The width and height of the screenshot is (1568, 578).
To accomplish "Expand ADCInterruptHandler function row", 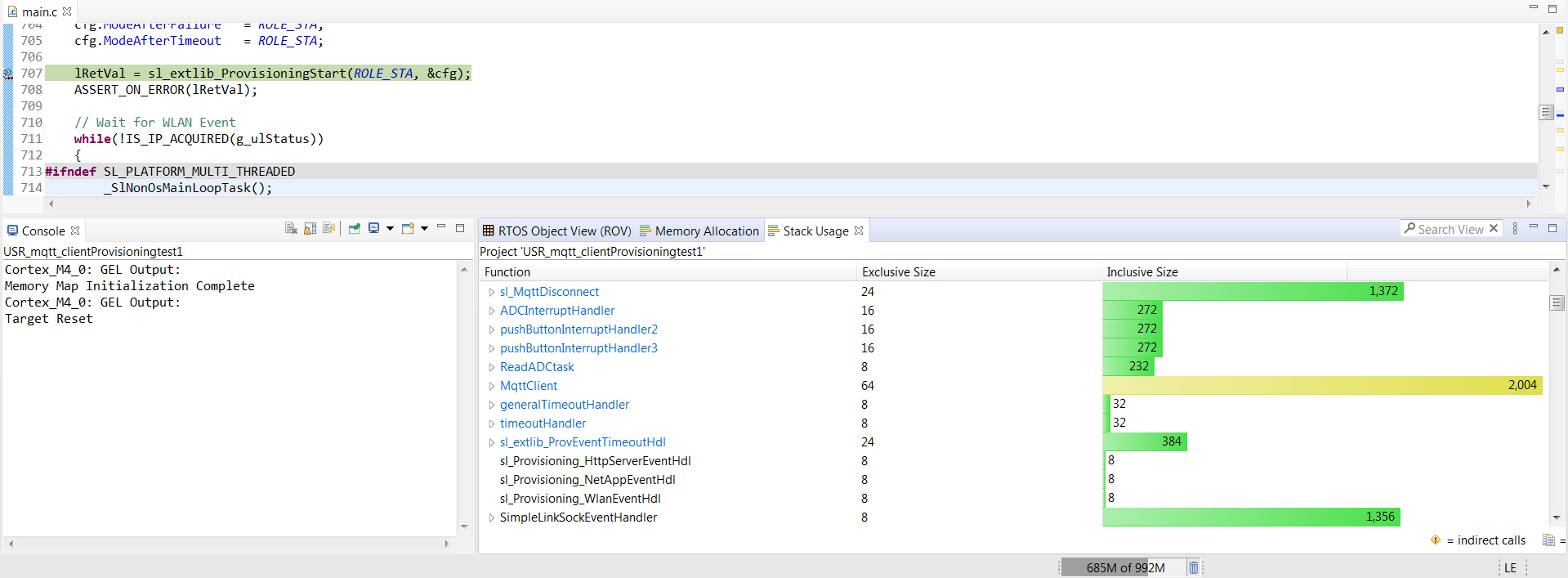I will point(491,311).
